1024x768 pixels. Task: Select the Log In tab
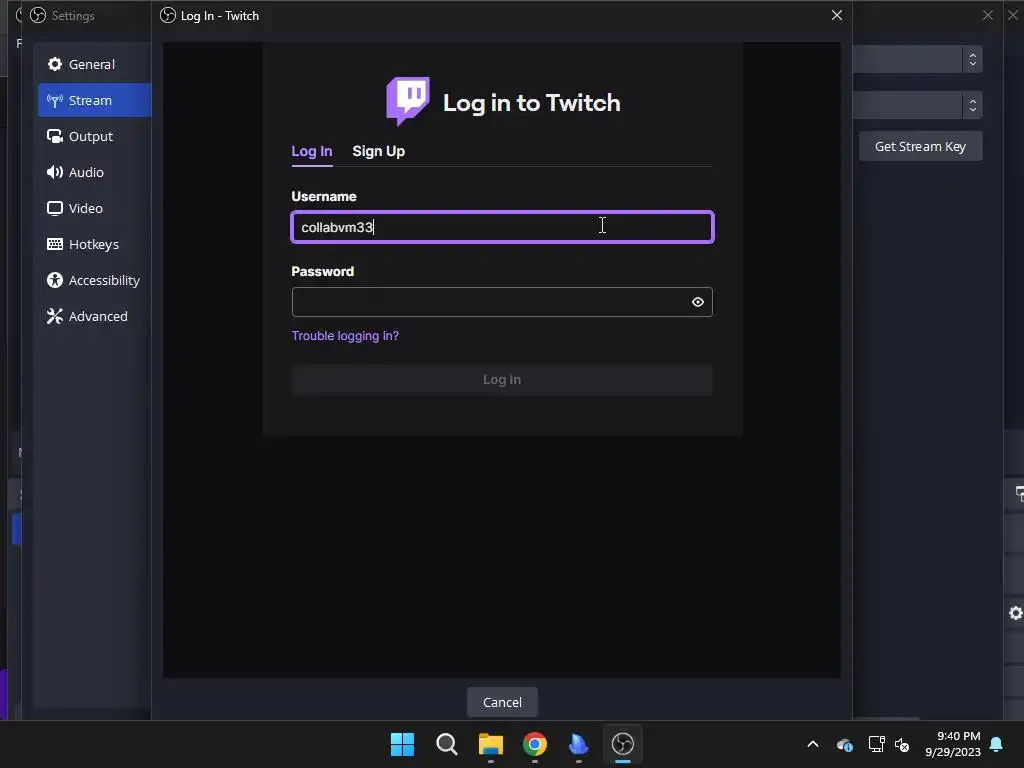click(x=312, y=151)
